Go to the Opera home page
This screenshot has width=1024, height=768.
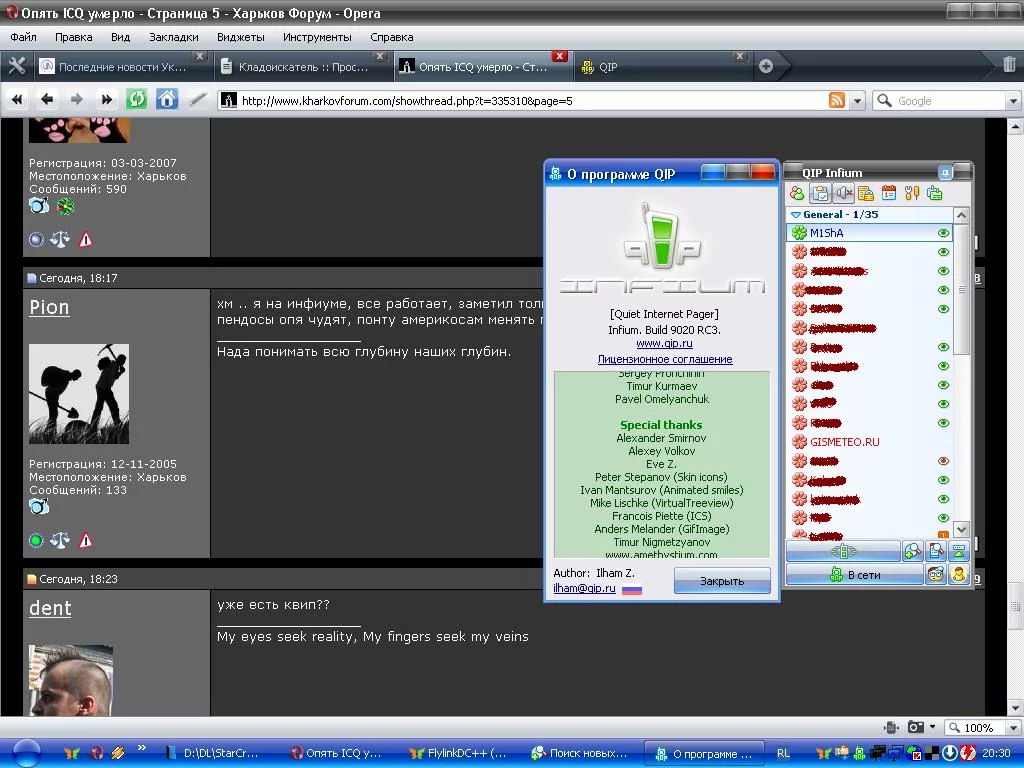[167, 100]
